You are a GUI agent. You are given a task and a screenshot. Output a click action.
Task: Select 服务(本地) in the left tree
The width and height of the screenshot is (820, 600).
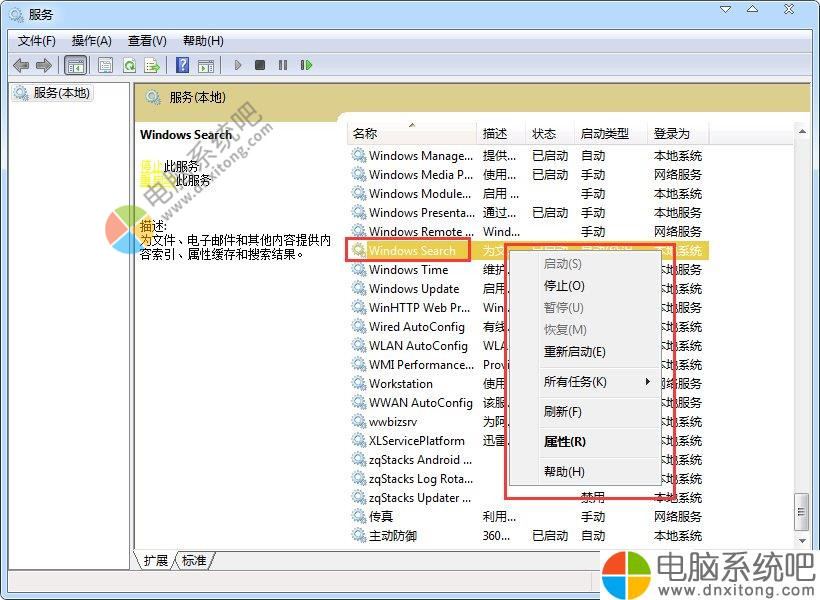(61, 93)
